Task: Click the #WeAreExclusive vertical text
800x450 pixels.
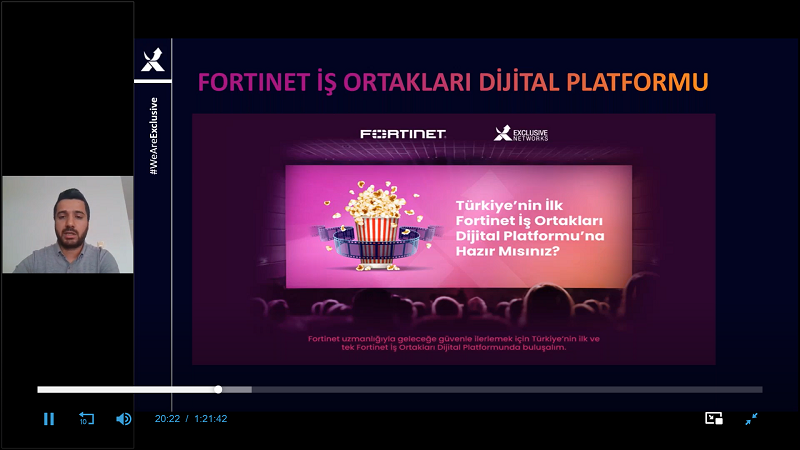Action: tap(154, 136)
